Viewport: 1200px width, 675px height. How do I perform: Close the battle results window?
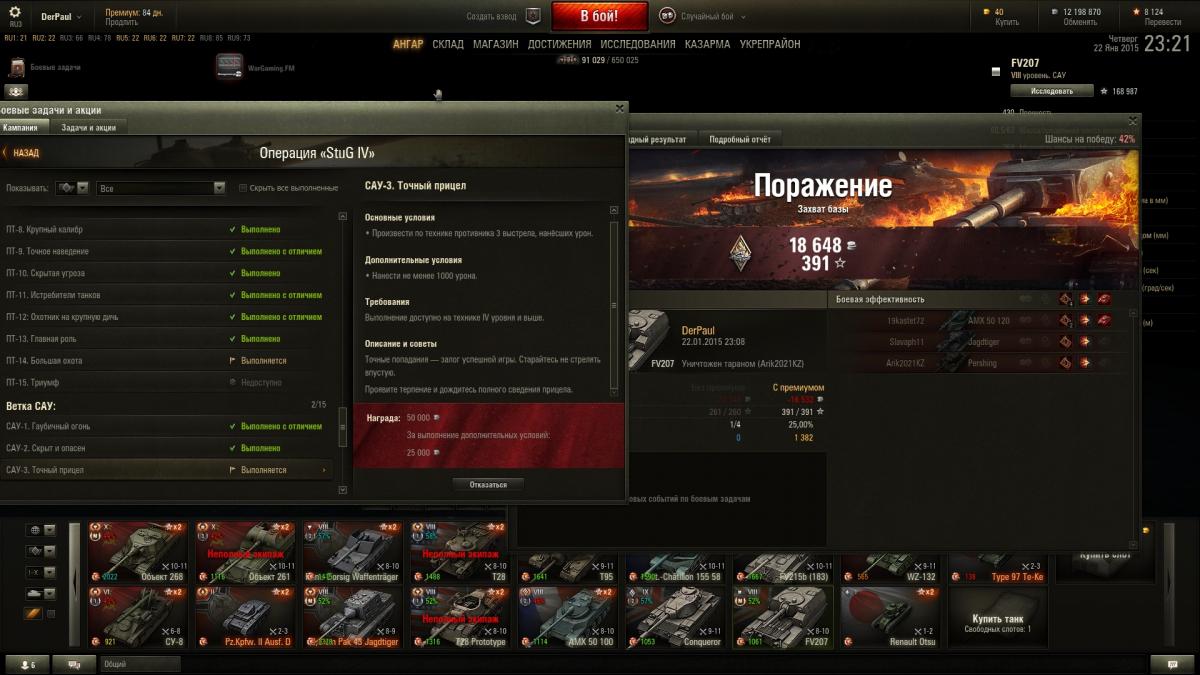[x=1132, y=120]
